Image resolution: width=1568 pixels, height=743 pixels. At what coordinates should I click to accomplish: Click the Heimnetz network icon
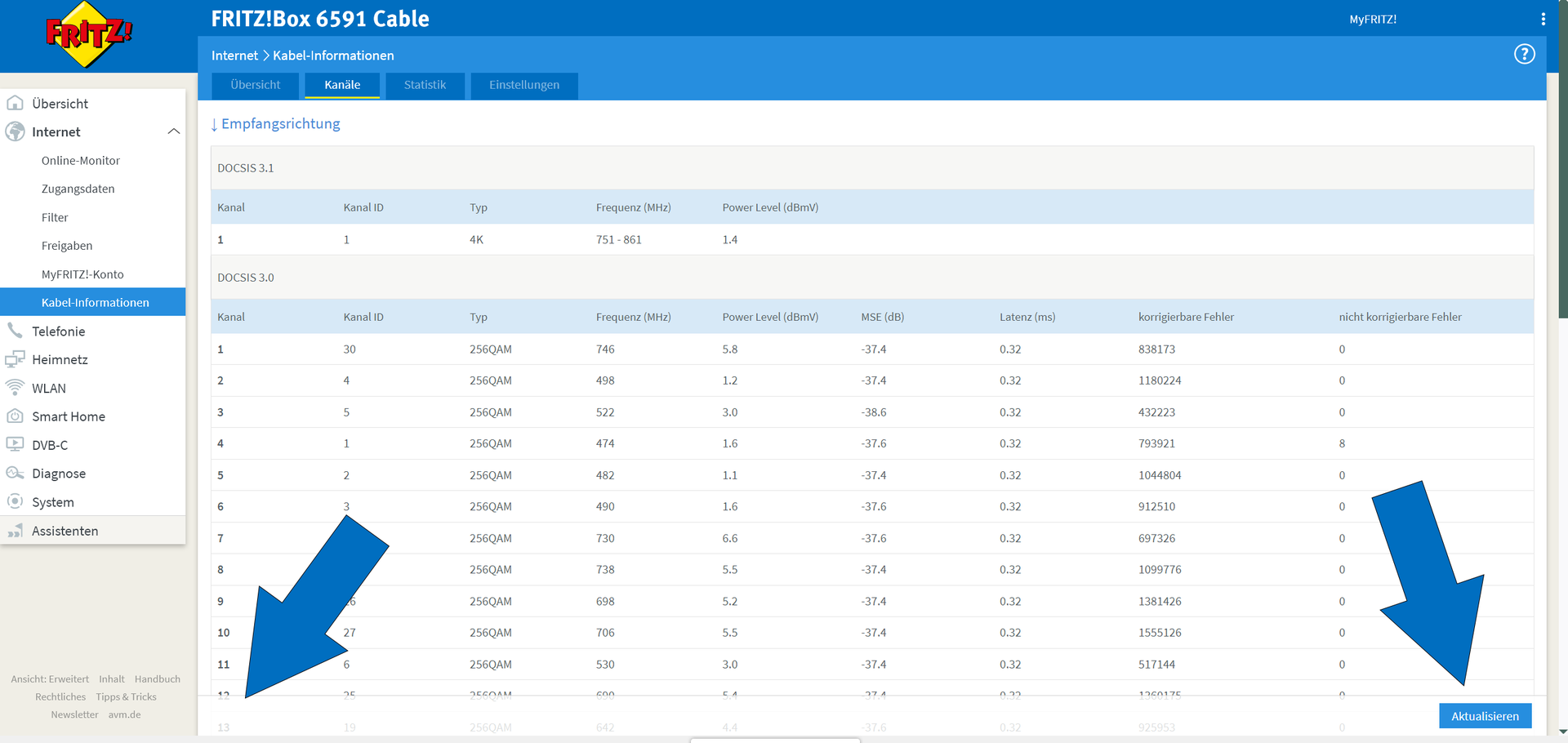[15, 359]
